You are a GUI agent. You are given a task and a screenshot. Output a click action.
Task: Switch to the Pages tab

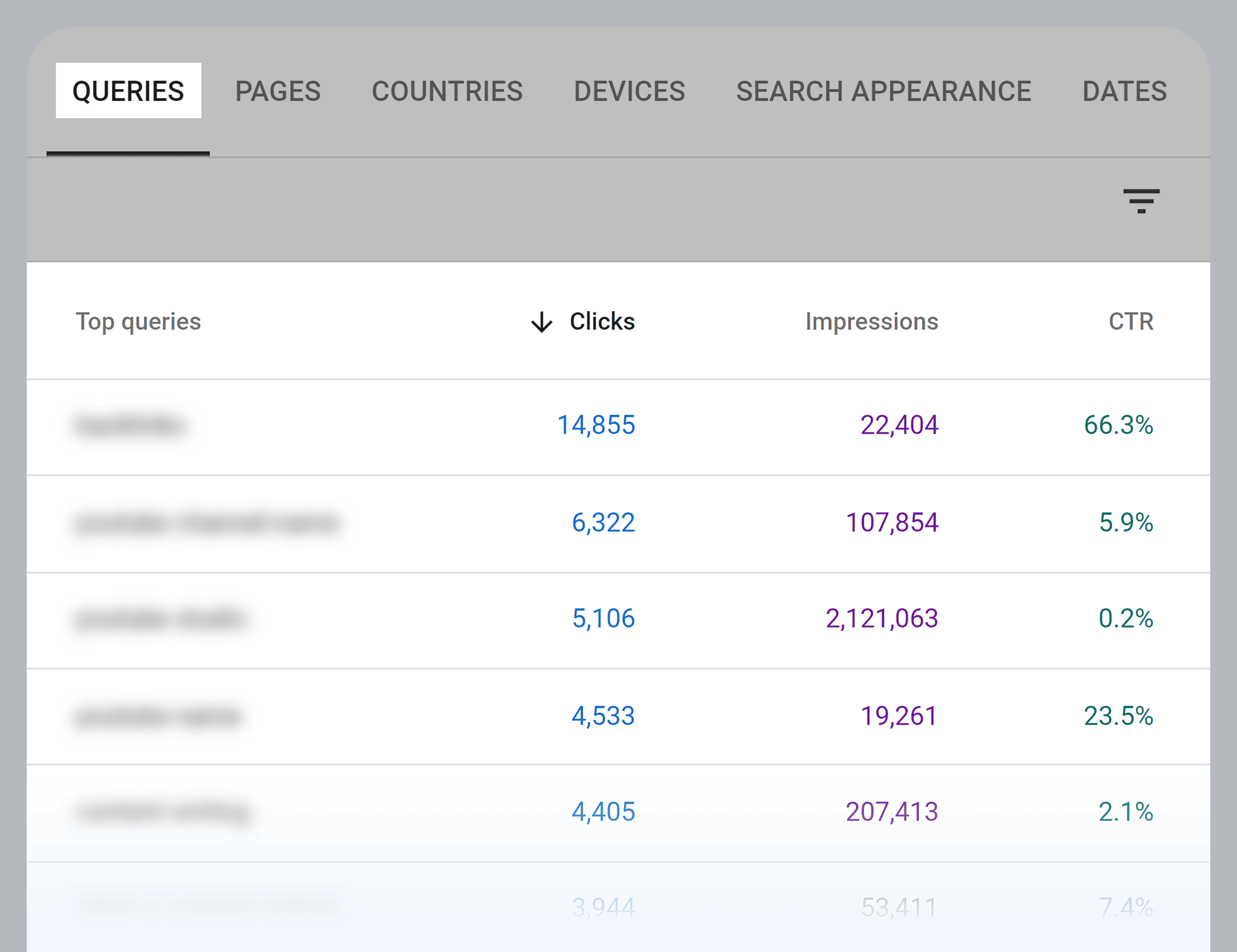tap(278, 91)
